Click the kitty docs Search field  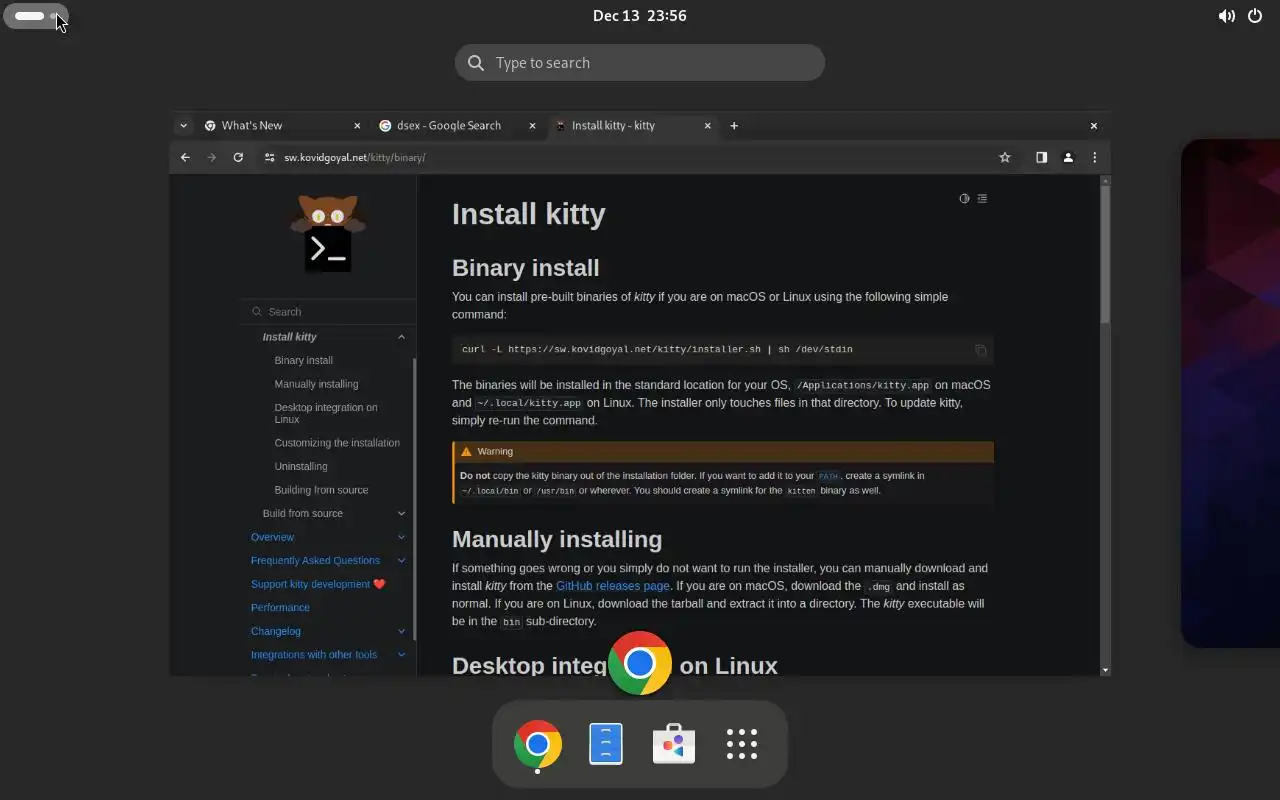(x=328, y=312)
